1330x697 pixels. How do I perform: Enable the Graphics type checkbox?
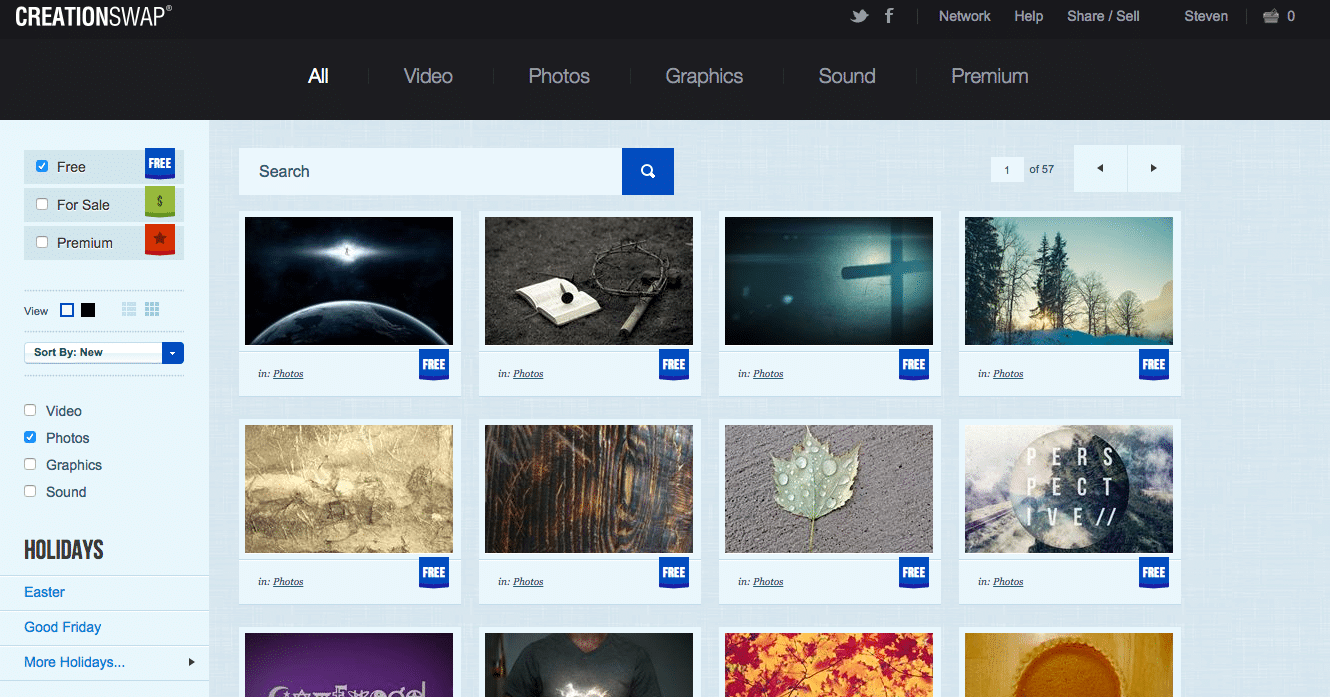pyautogui.click(x=30, y=464)
